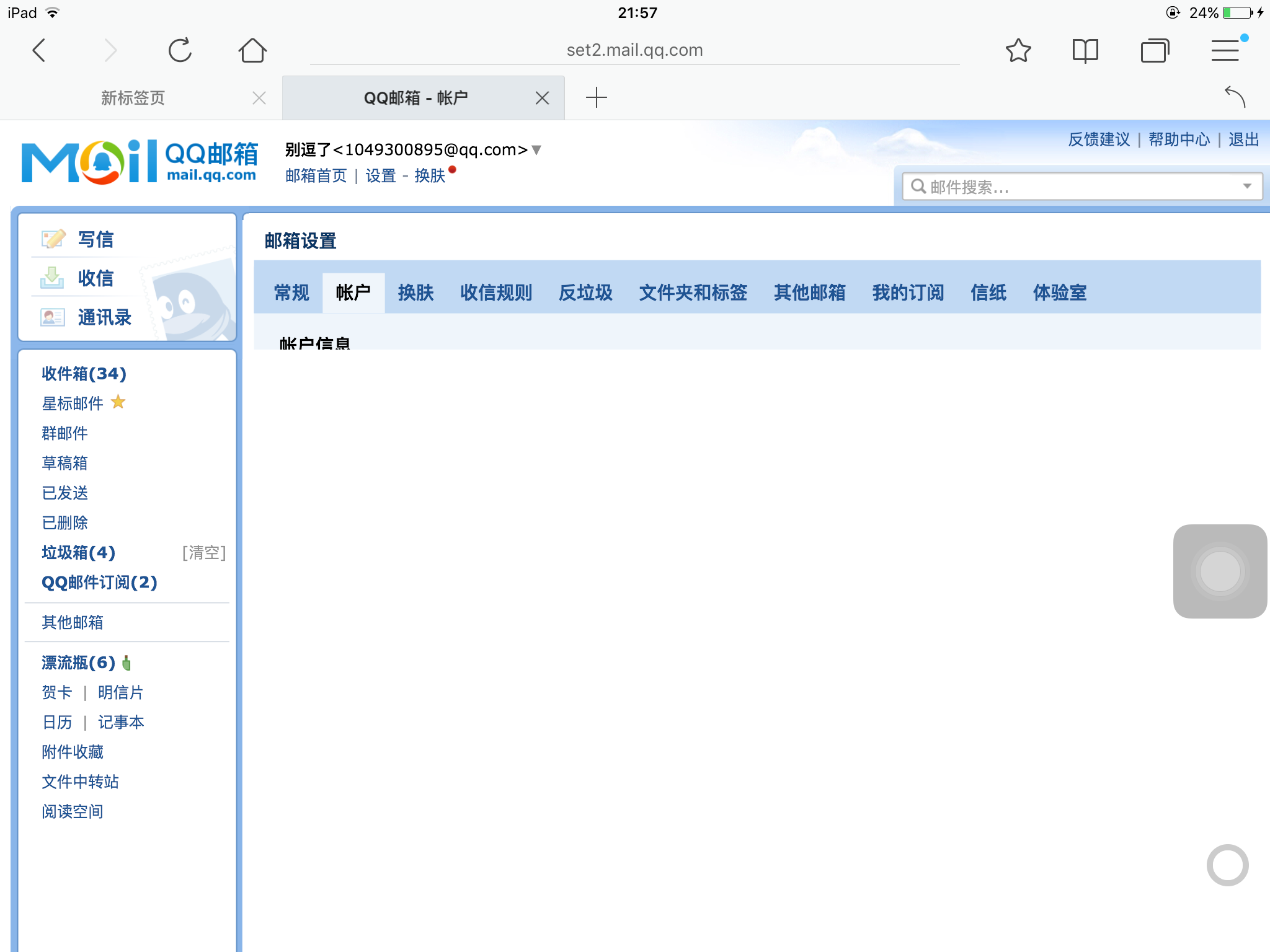Open 邮箱首页 link

(316, 176)
